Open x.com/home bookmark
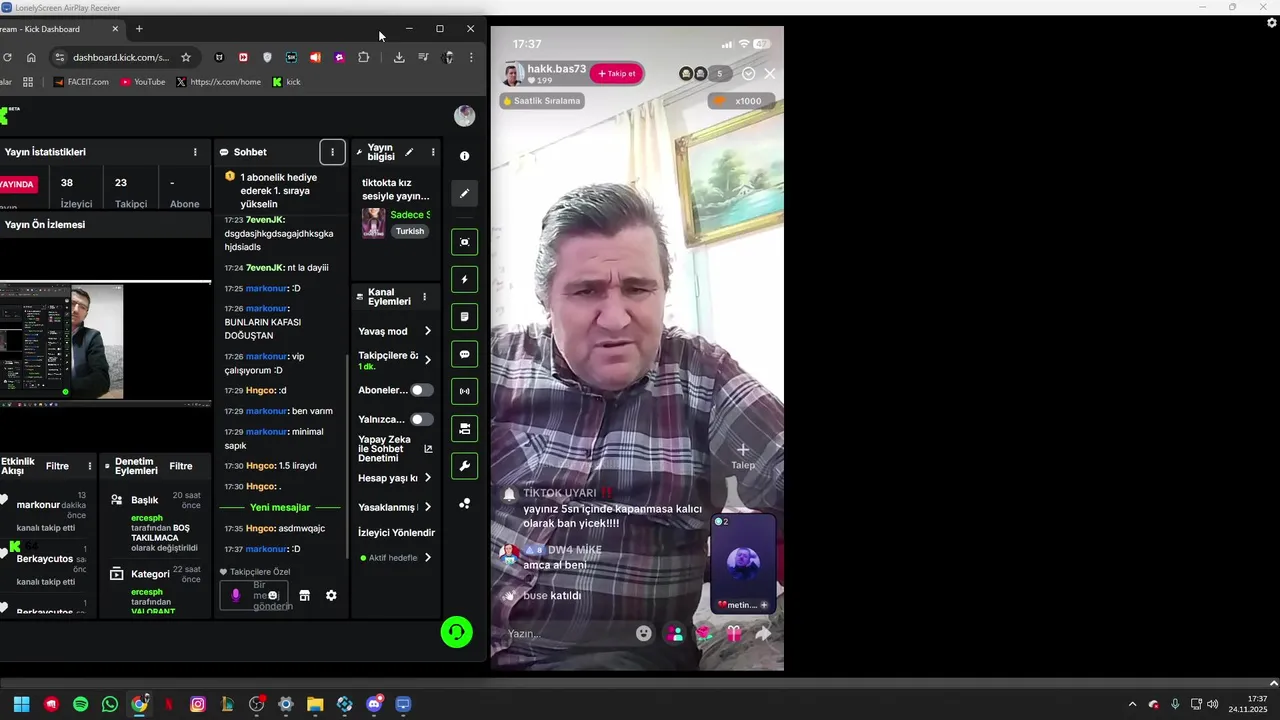1280x720 pixels. (x=218, y=82)
